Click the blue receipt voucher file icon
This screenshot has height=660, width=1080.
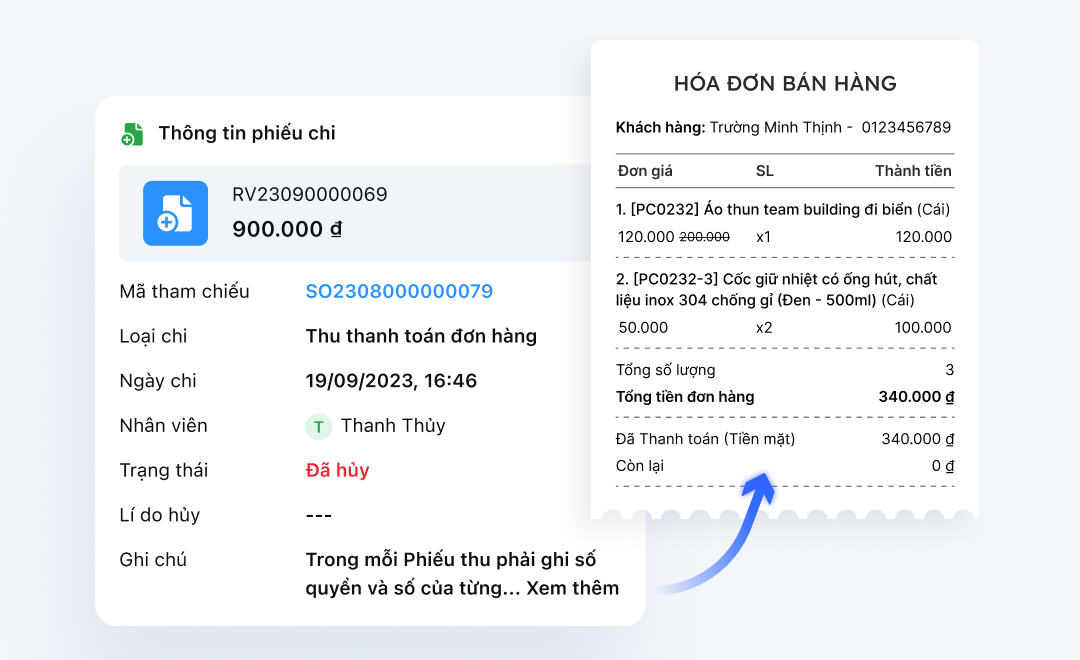coord(175,213)
